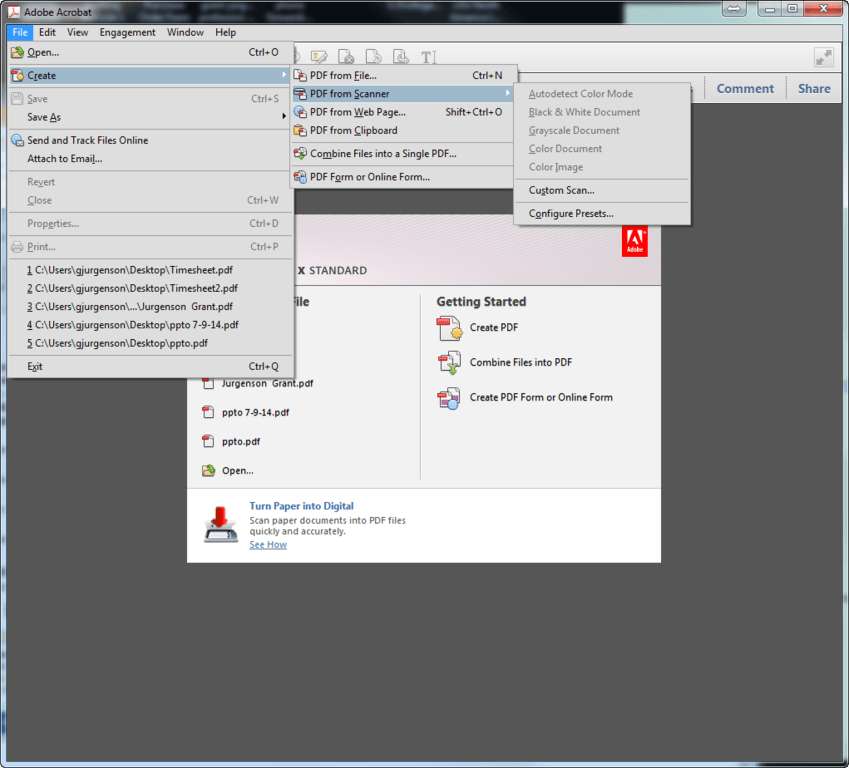The height and width of the screenshot is (768, 849).
Task: Click the scanner Turn Paper into Digital icon
Action: [221, 524]
